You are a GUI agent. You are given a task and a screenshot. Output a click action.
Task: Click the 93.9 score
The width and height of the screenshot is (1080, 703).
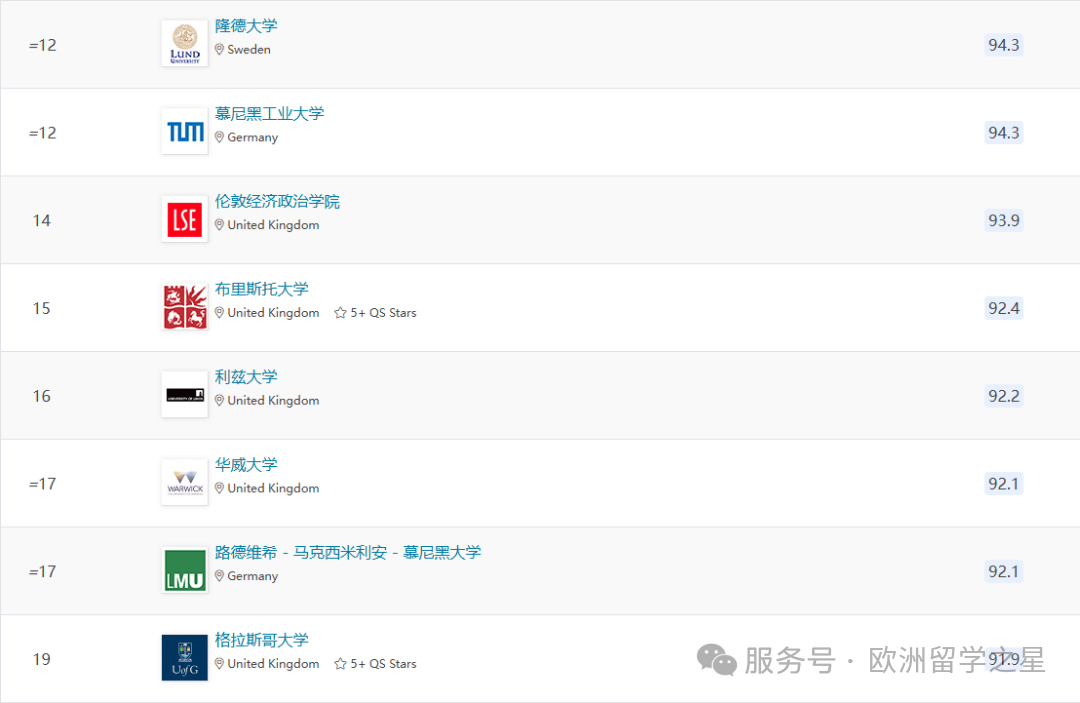click(1004, 220)
